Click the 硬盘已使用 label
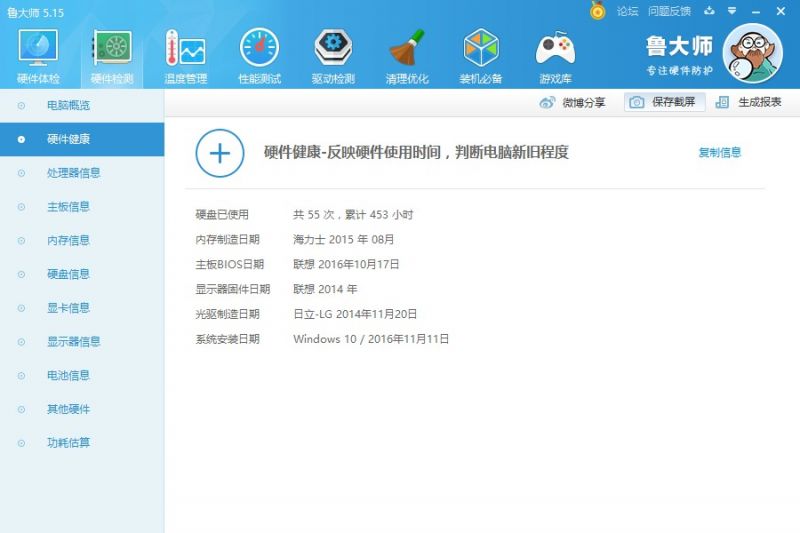Viewport: 800px width, 533px height. [222, 215]
